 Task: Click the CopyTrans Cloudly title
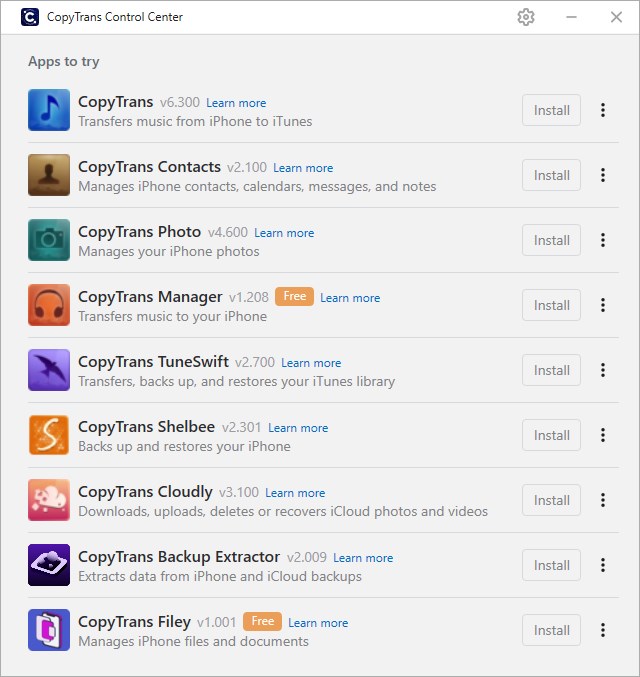[x=145, y=492]
